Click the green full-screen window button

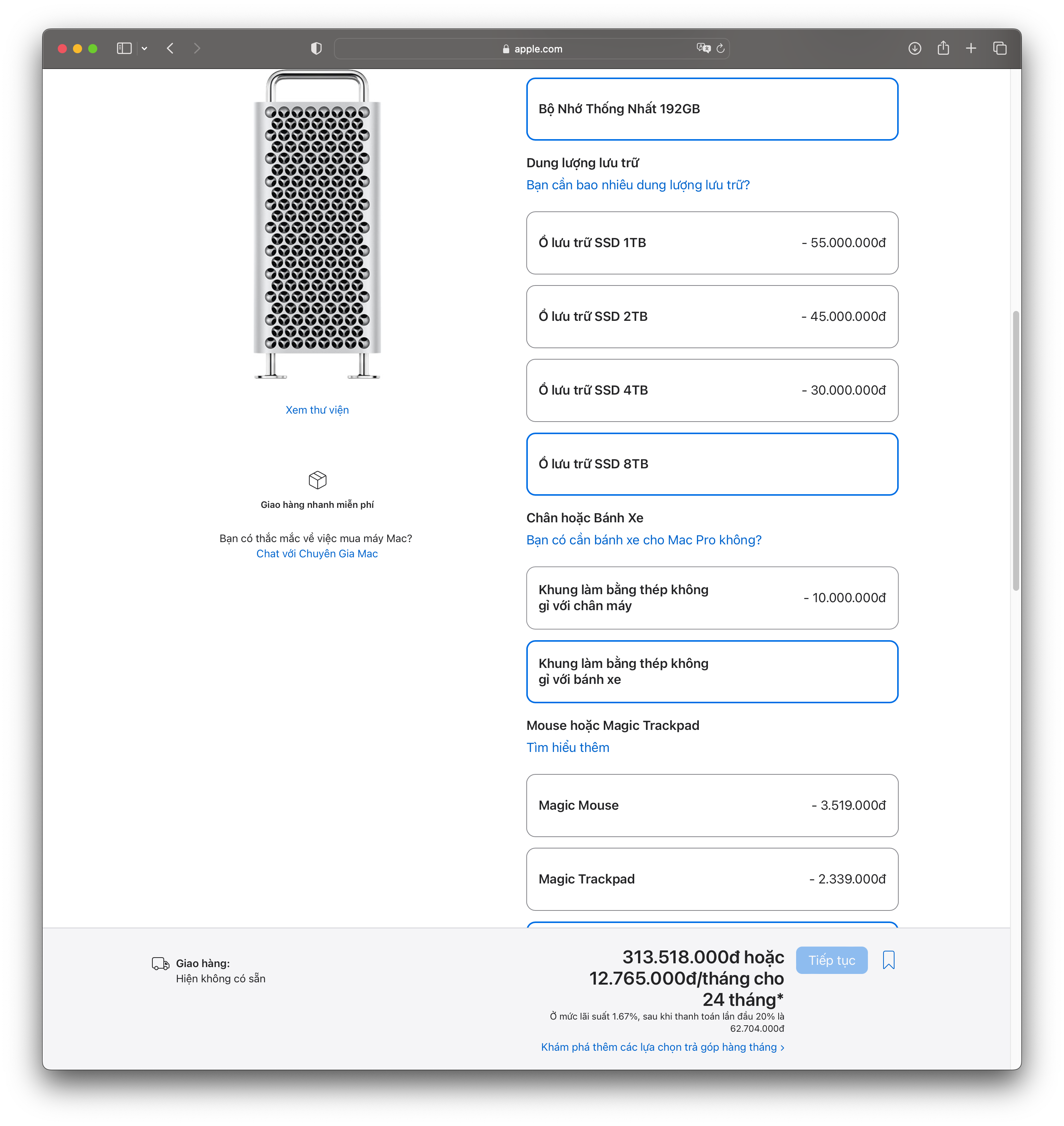click(93, 49)
